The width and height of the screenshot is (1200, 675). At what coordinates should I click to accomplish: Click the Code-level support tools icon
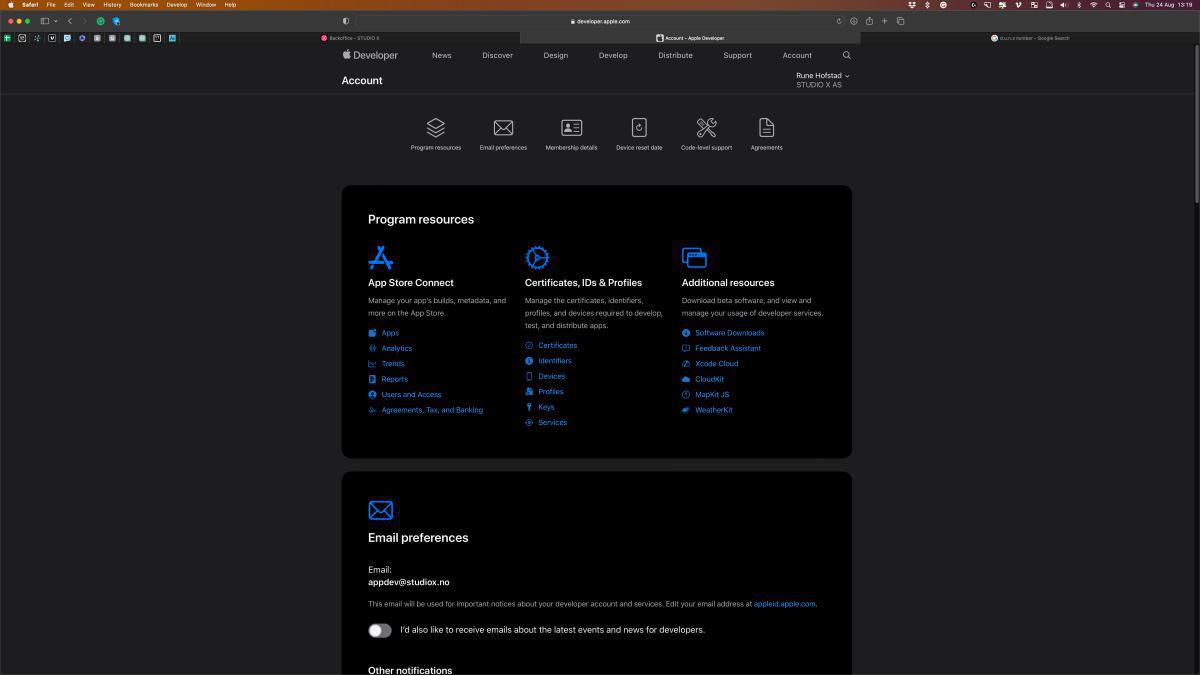706,127
